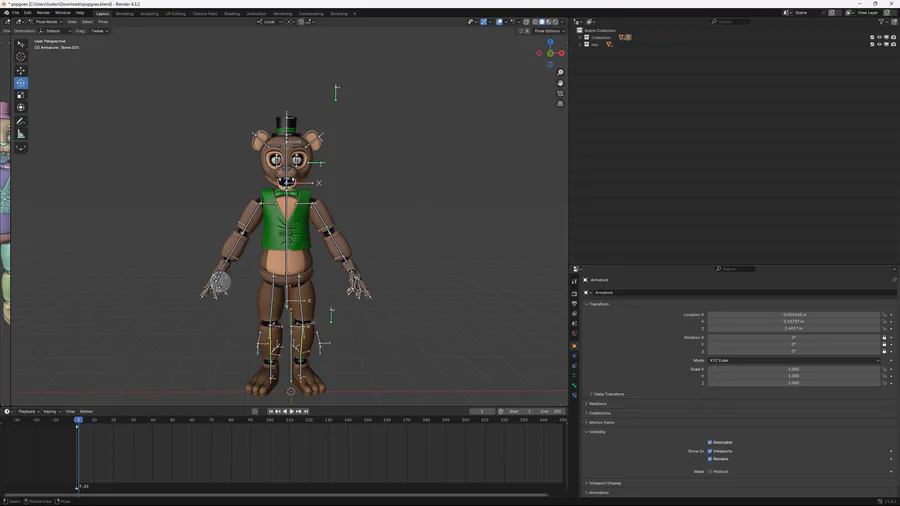The height and width of the screenshot is (506, 900).
Task: Click the Location X input field
Action: coord(793,315)
